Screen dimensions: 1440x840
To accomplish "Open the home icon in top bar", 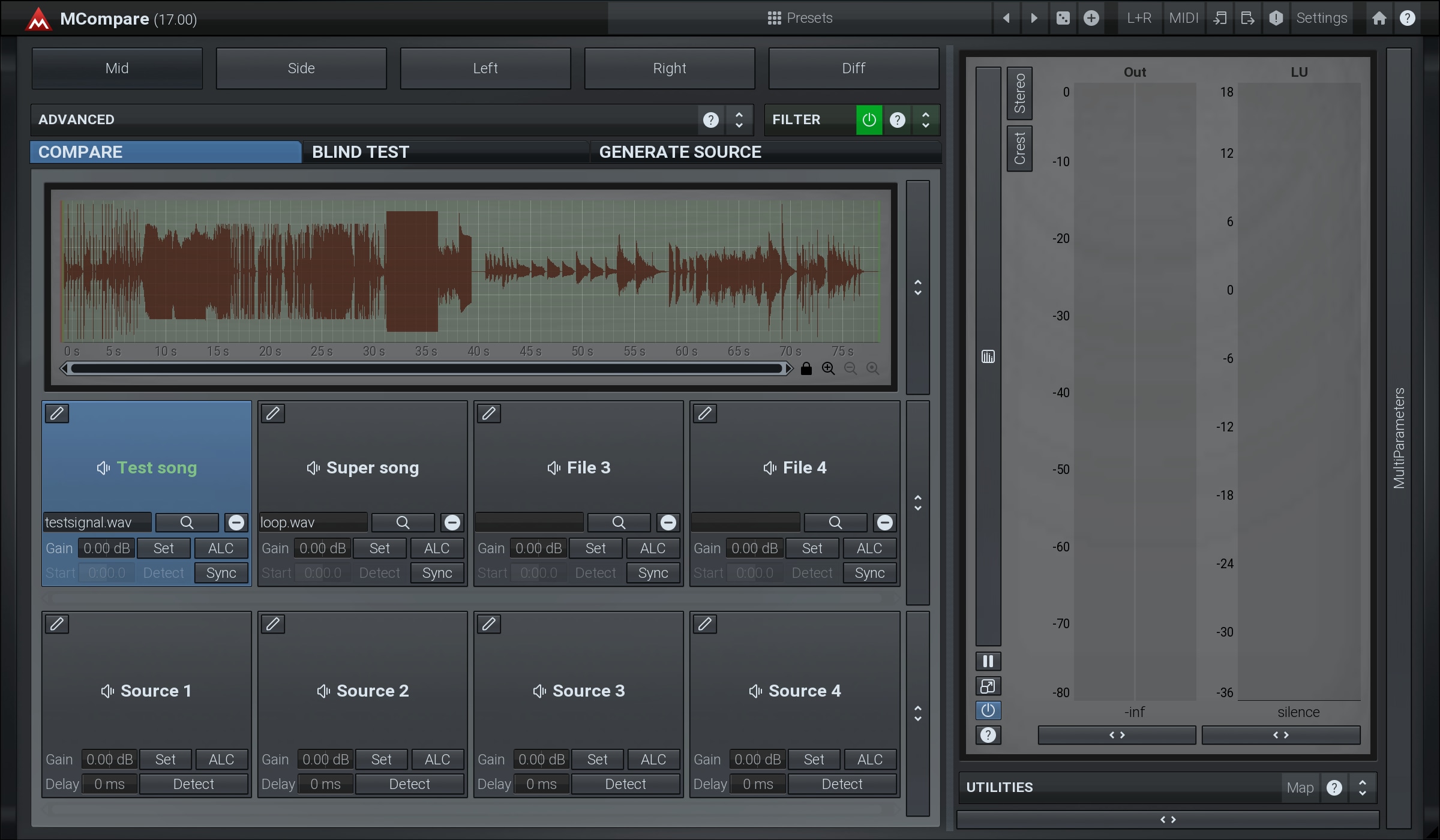I will (1379, 18).
